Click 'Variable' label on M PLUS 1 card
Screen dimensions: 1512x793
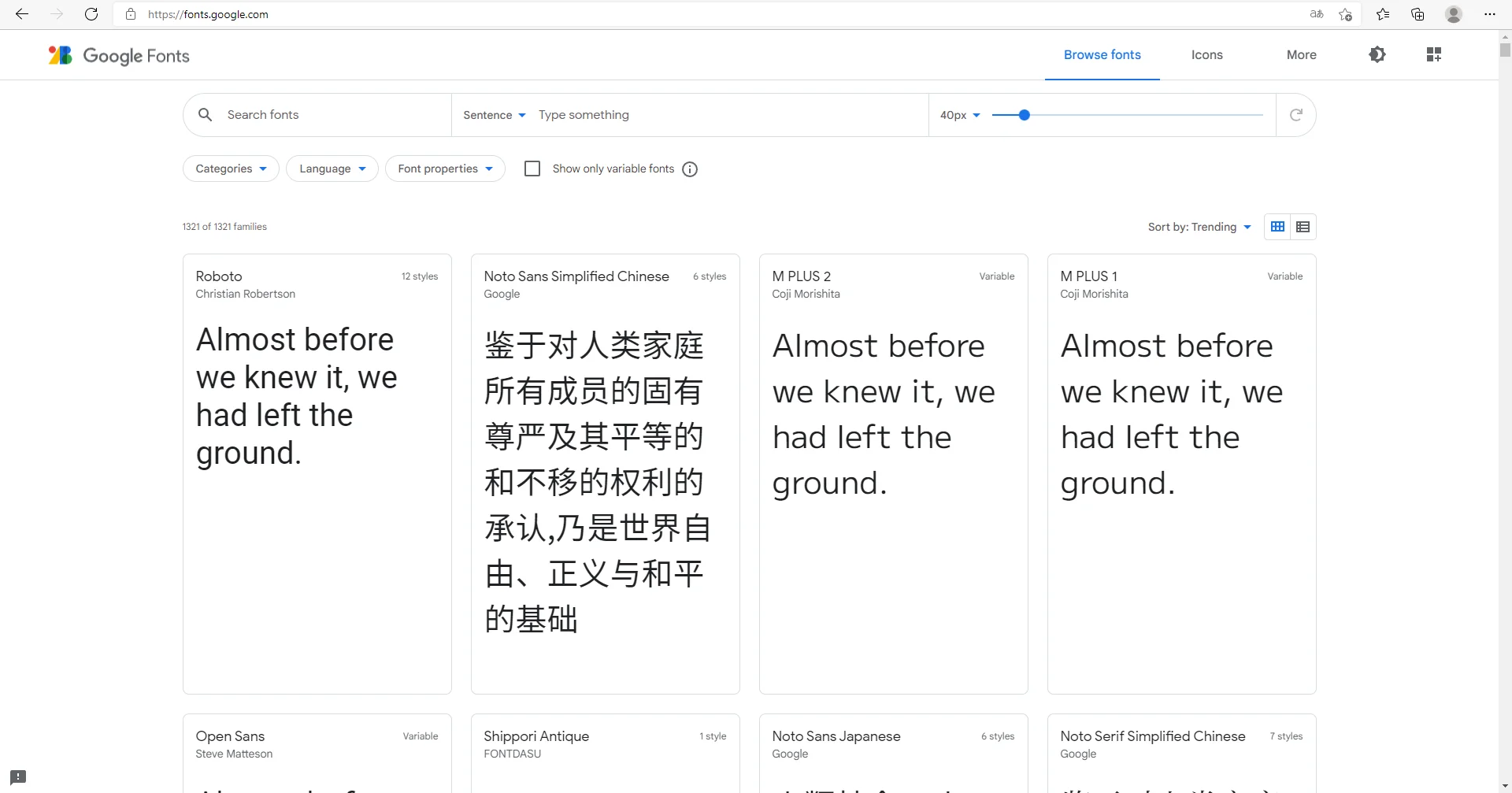point(1284,276)
